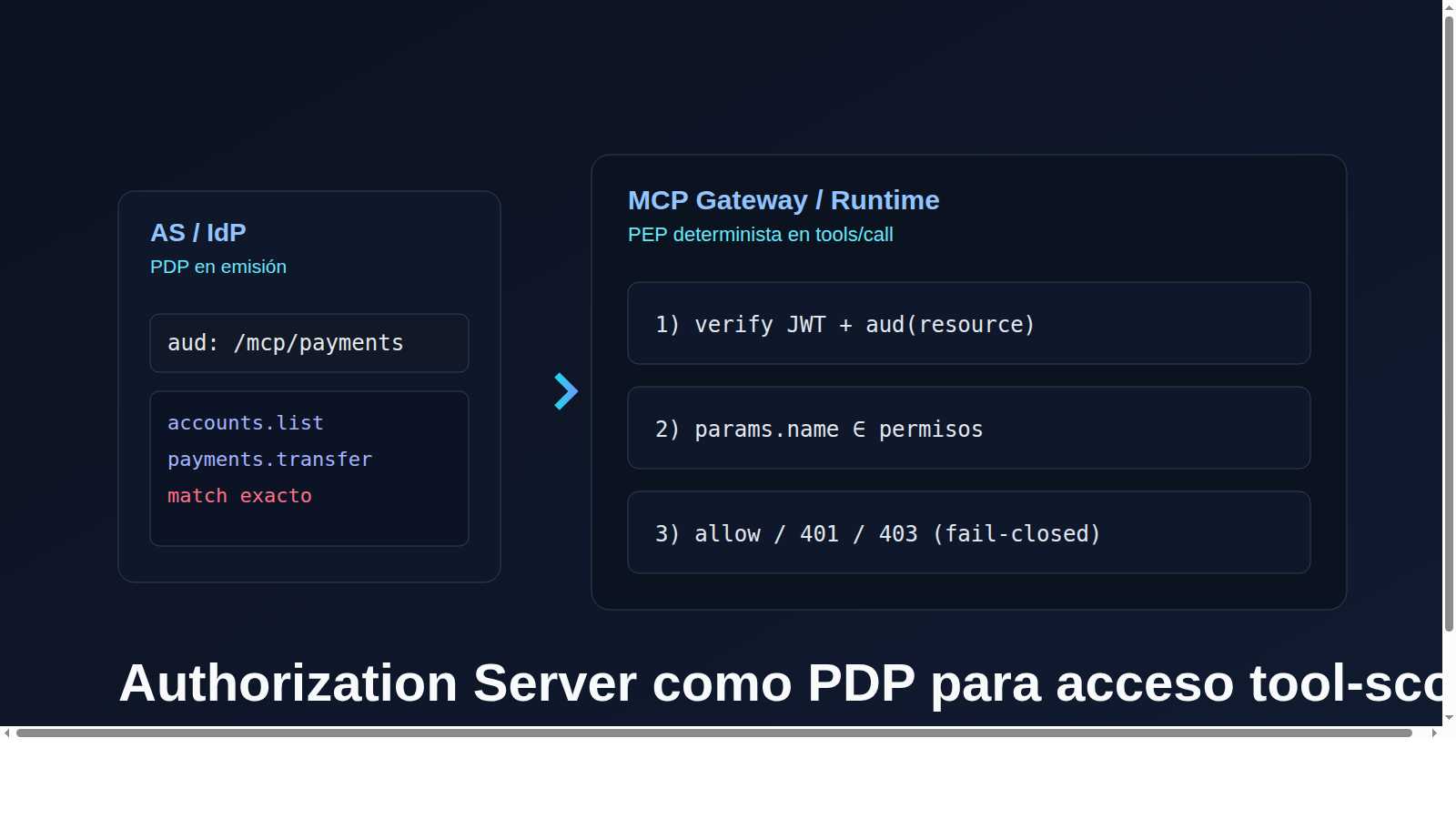Click the down scroll arrow at bottom-right
This screenshot has height=819, width=1456.
(1447, 717)
